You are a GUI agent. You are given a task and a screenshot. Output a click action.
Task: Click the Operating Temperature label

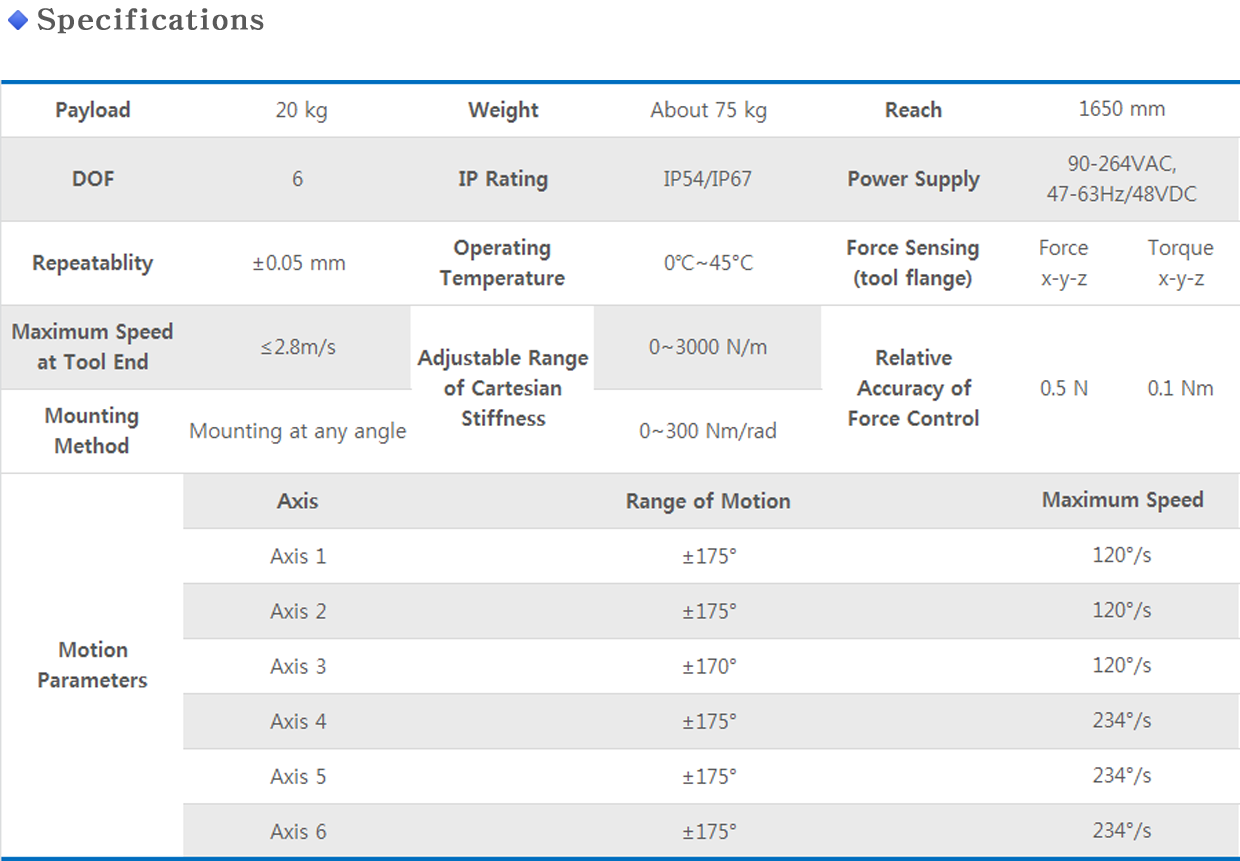(503, 263)
